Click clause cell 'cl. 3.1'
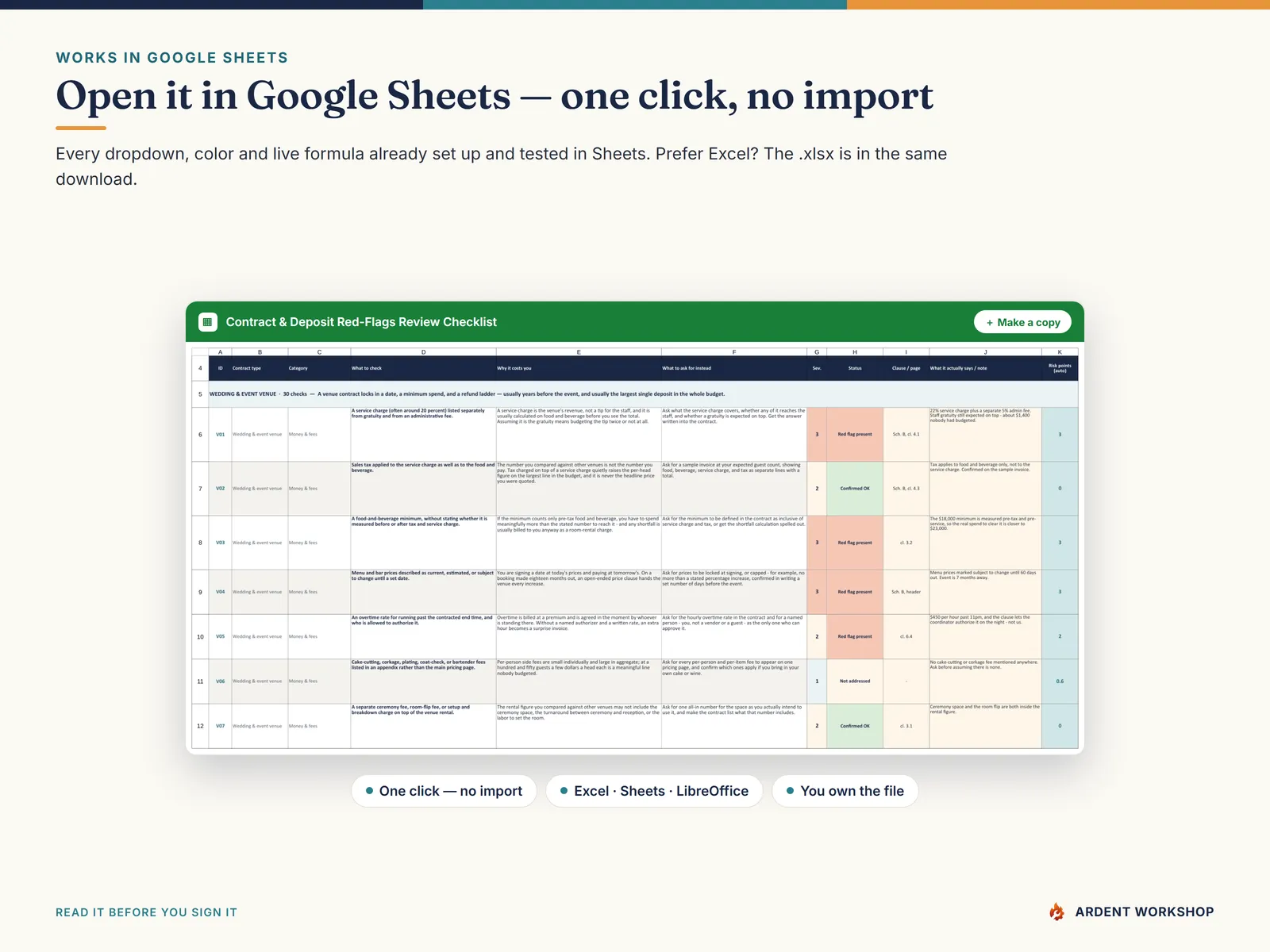The width and height of the screenshot is (1270, 952). tap(906, 726)
